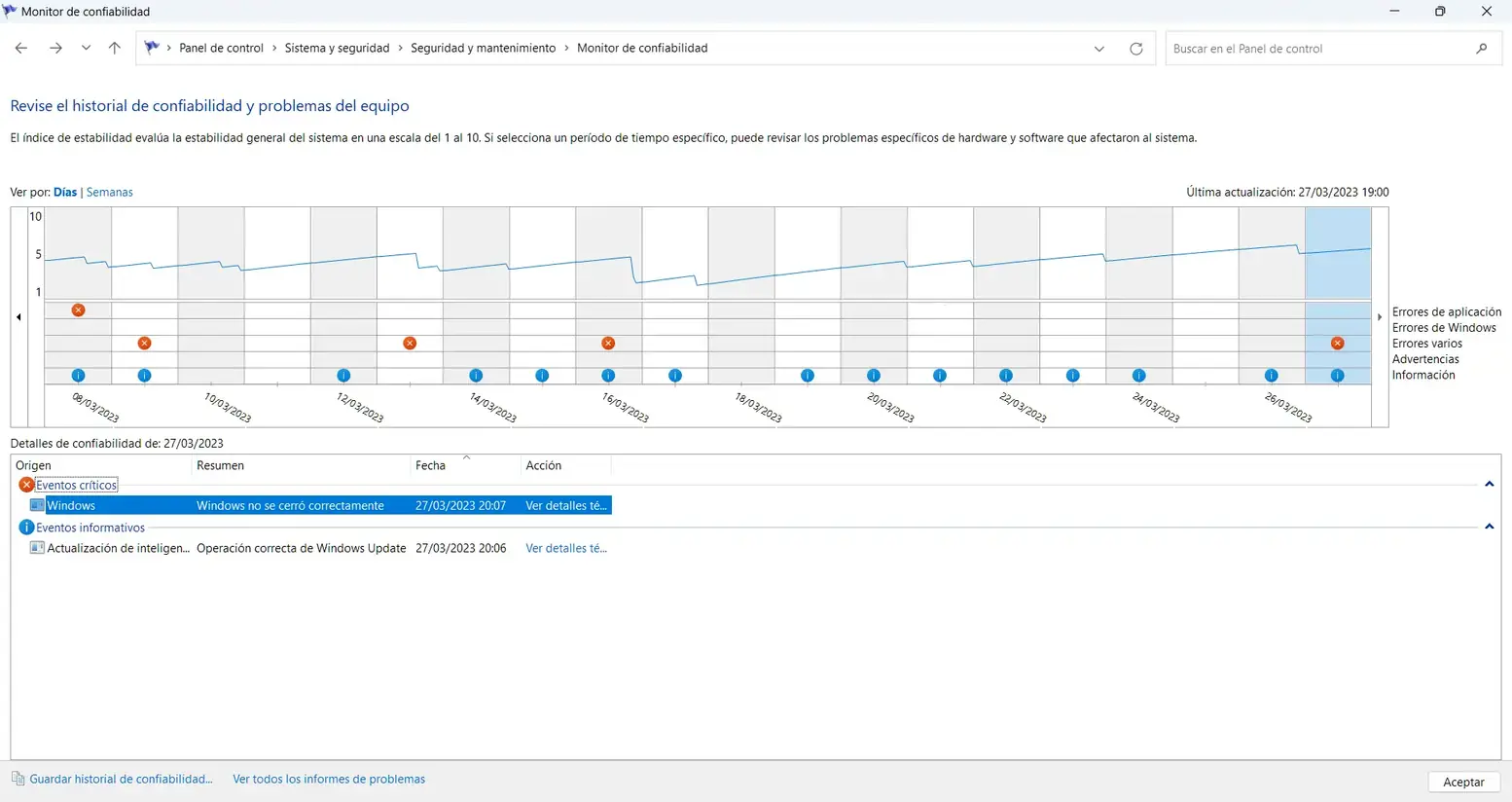
Task: Open the recent locations dropdown arrow
Action: click(x=86, y=48)
